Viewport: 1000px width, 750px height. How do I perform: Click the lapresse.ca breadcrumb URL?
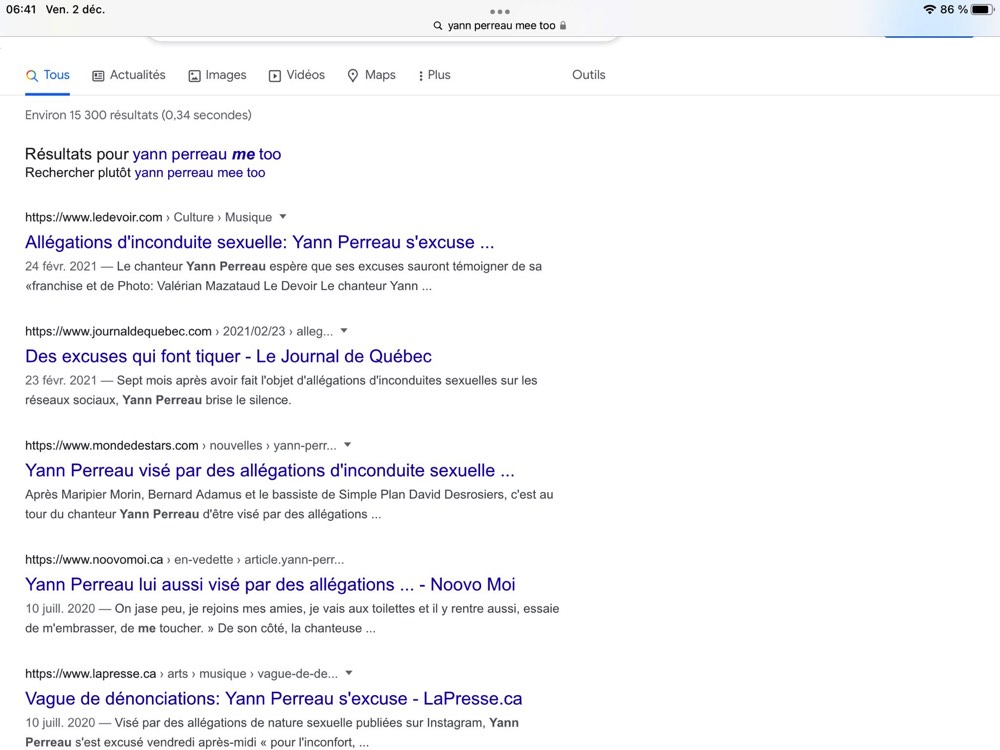(182, 674)
